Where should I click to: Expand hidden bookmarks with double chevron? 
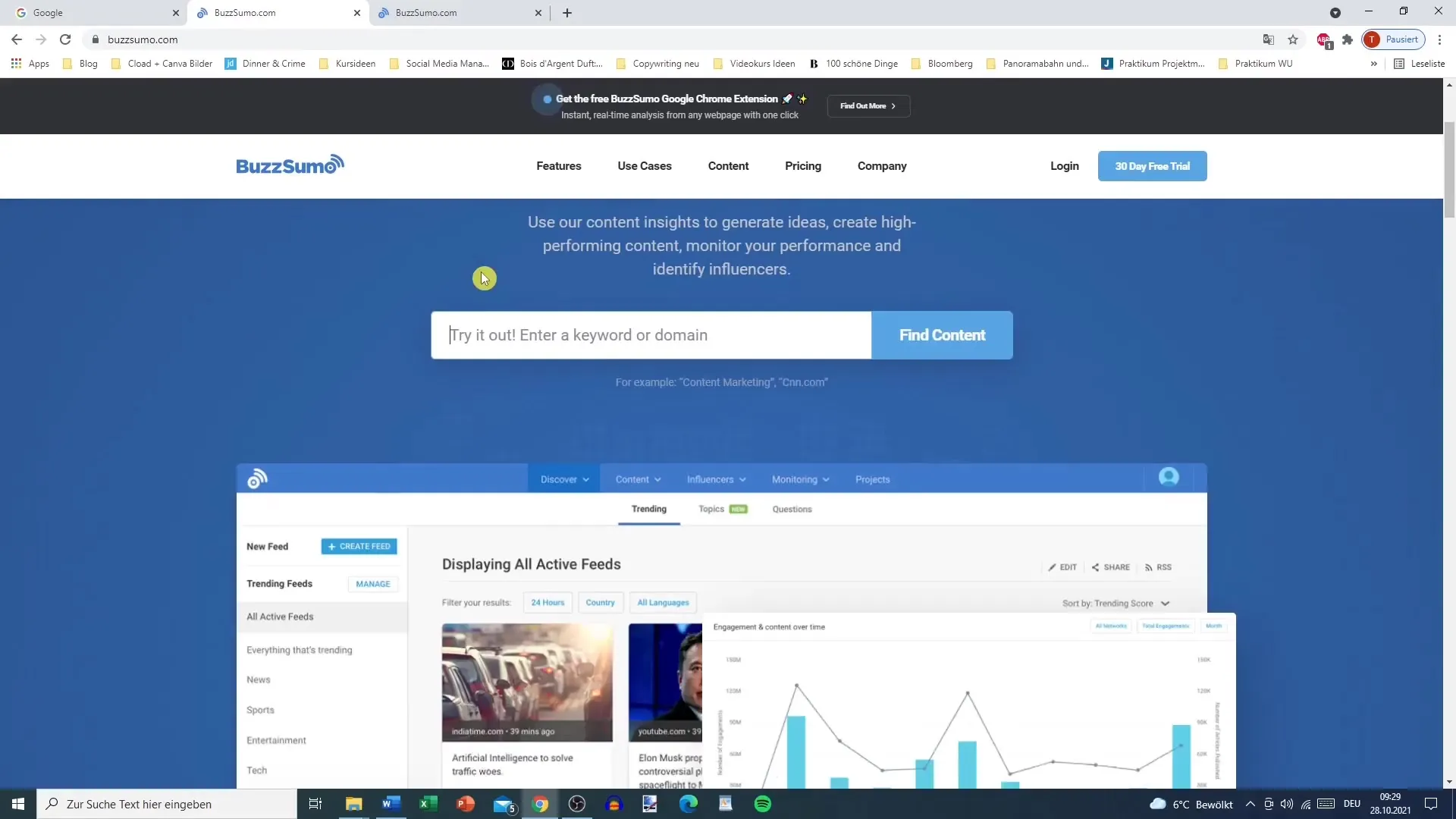click(x=1373, y=64)
